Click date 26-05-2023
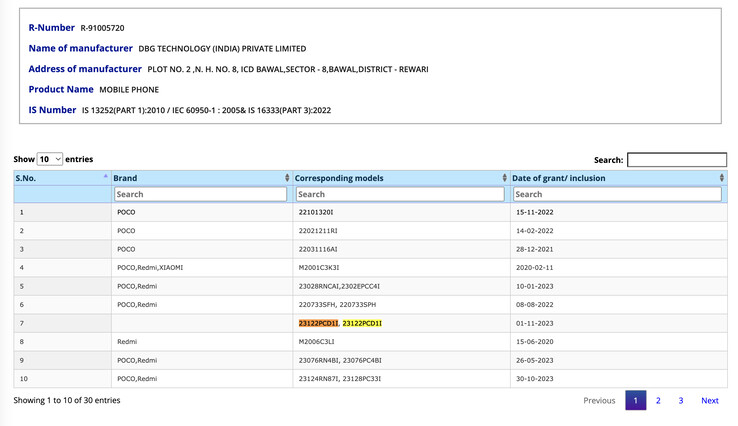 (x=535, y=360)
